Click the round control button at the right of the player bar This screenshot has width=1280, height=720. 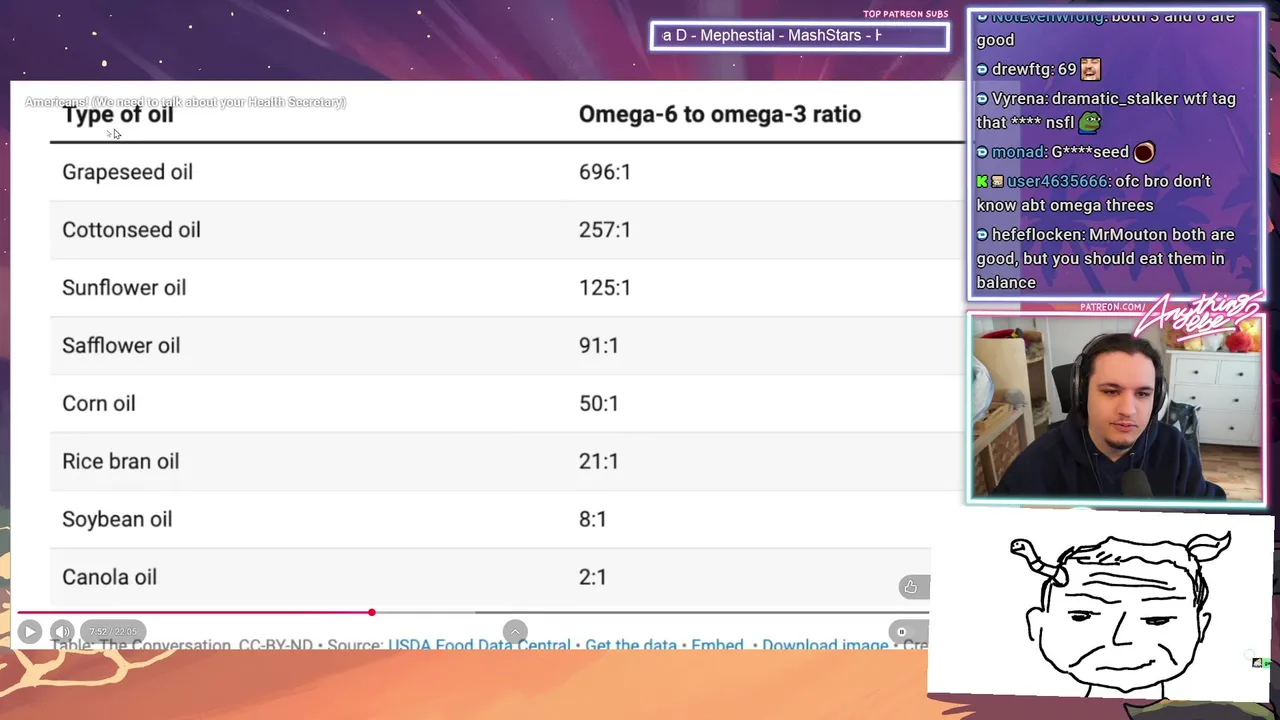[x=901, y=632]
